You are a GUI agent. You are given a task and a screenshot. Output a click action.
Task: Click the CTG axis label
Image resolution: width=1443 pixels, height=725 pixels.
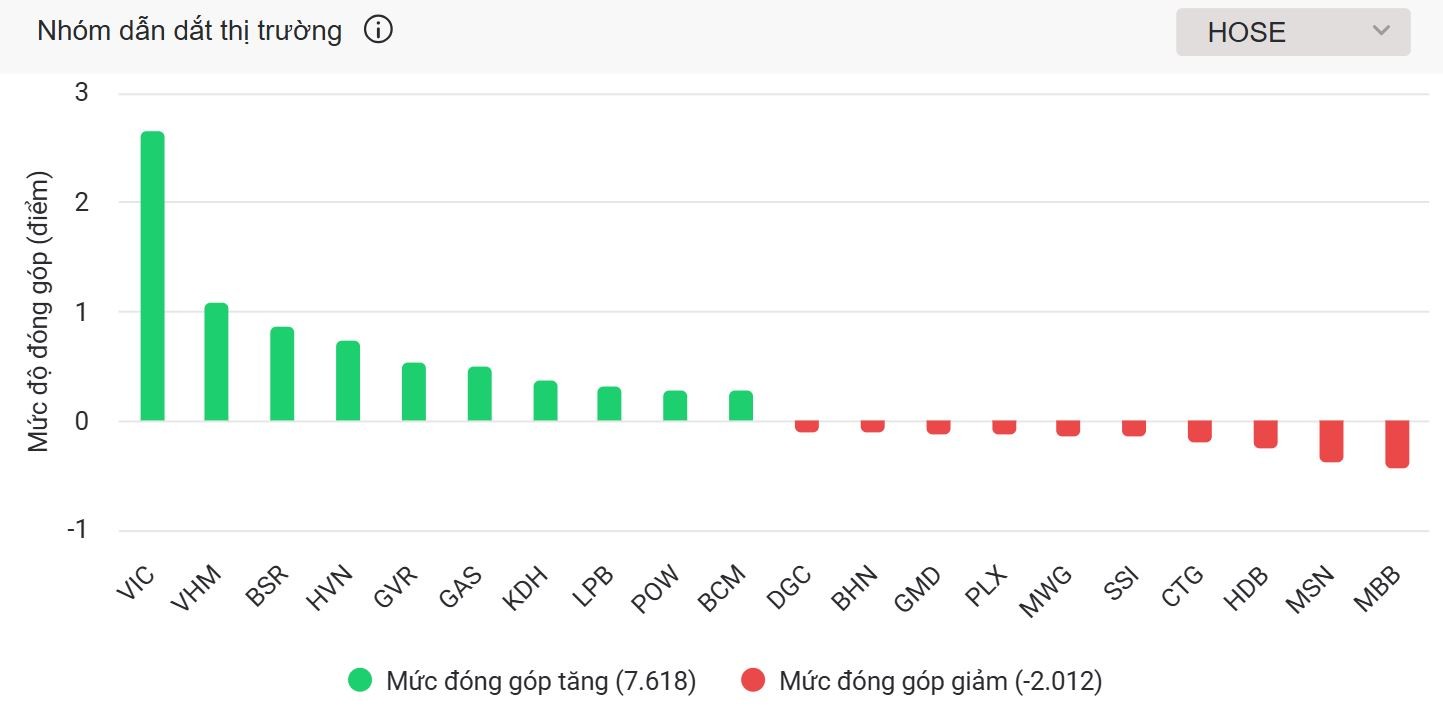pos(1185,587)
